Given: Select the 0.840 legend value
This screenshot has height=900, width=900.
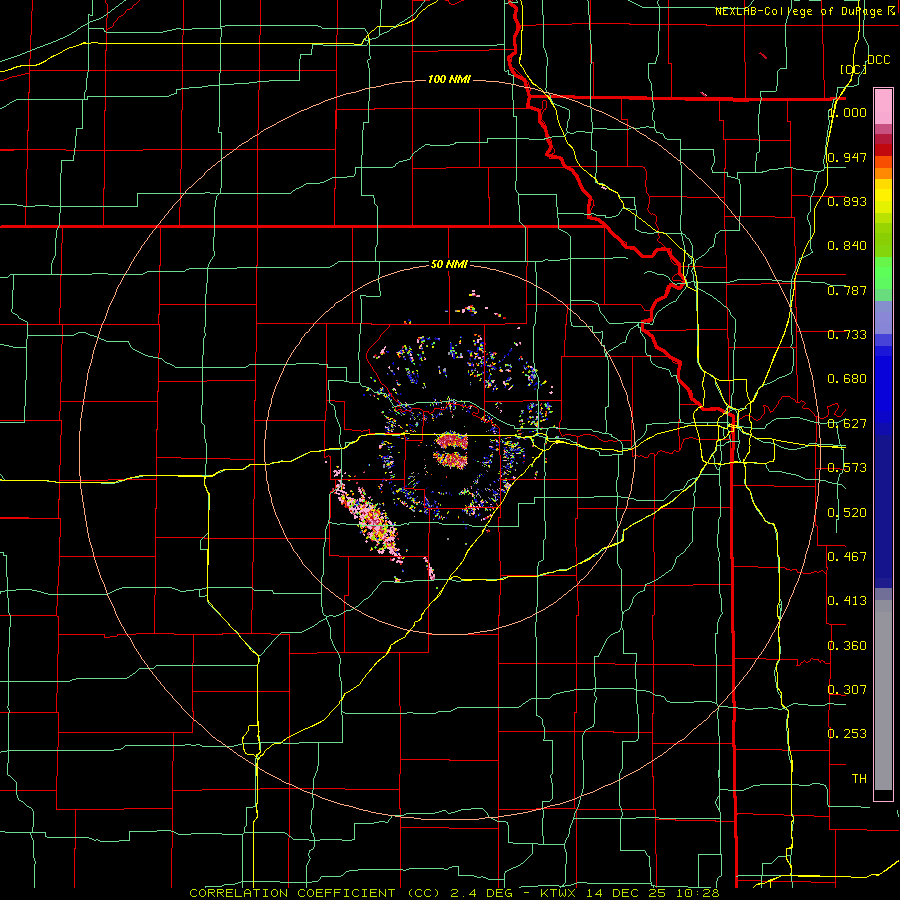Looking at the screenshot, I should click(847, 246).
